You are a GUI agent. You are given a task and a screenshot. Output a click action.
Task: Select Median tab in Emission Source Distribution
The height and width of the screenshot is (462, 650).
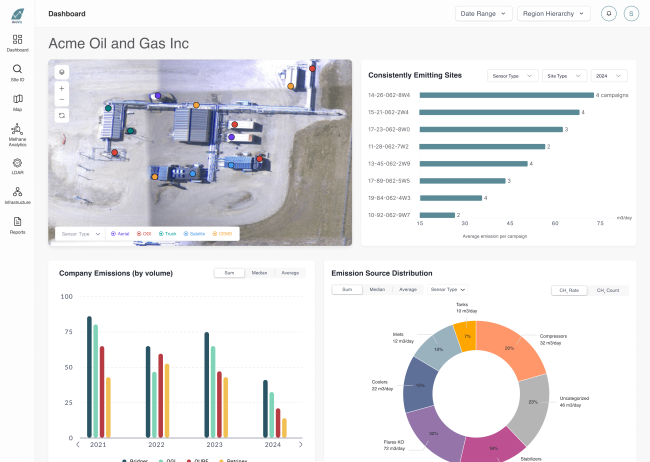377,289
